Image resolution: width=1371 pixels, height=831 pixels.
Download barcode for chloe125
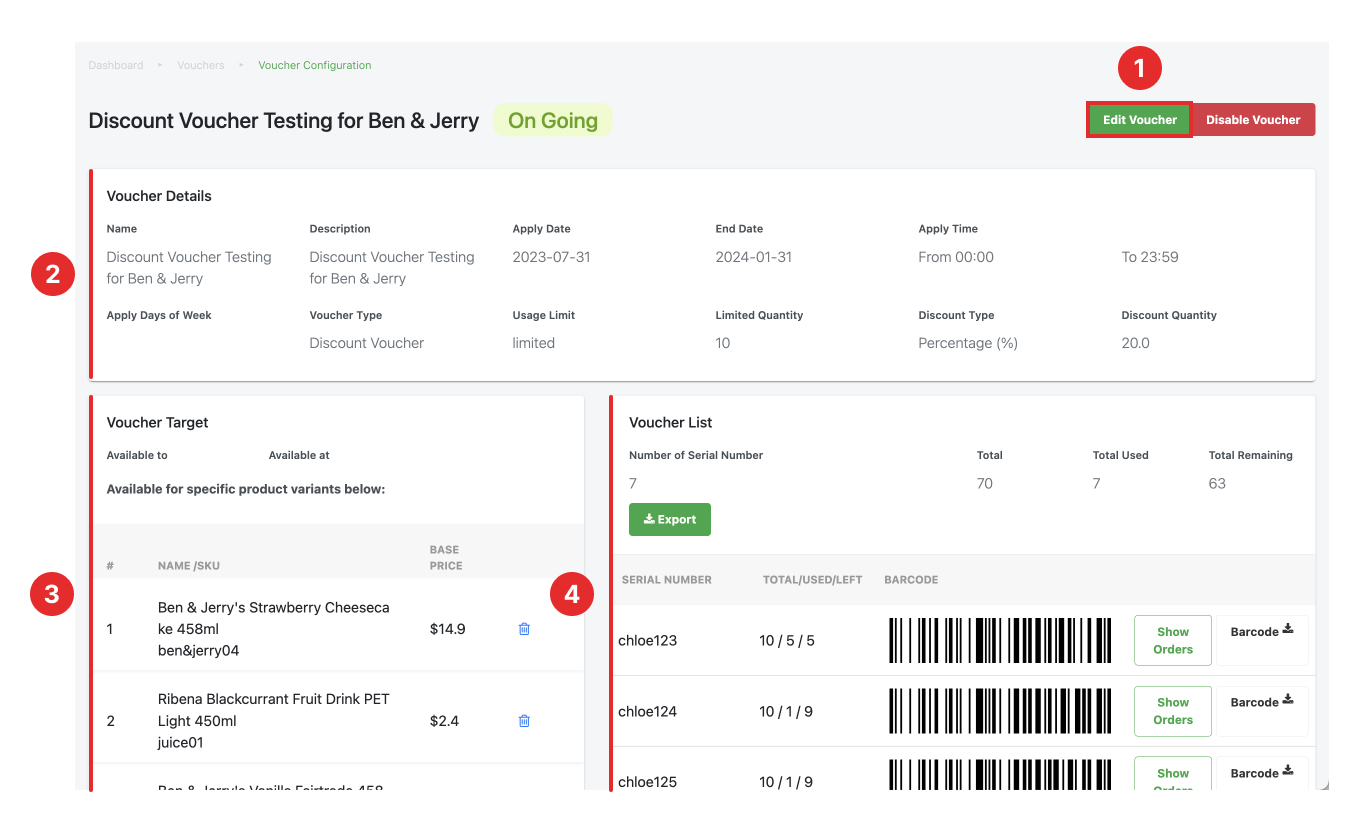1262,773
